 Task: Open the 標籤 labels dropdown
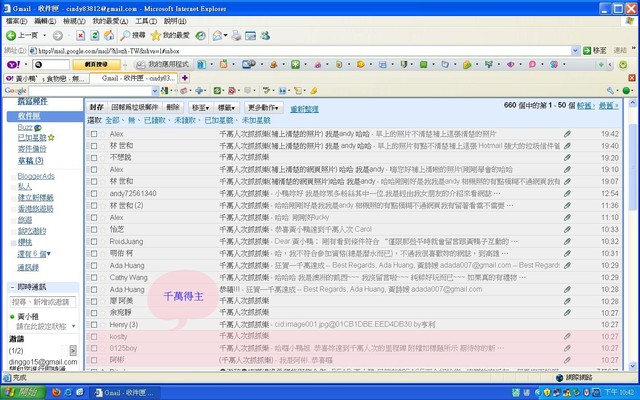[x=227, y=108]
